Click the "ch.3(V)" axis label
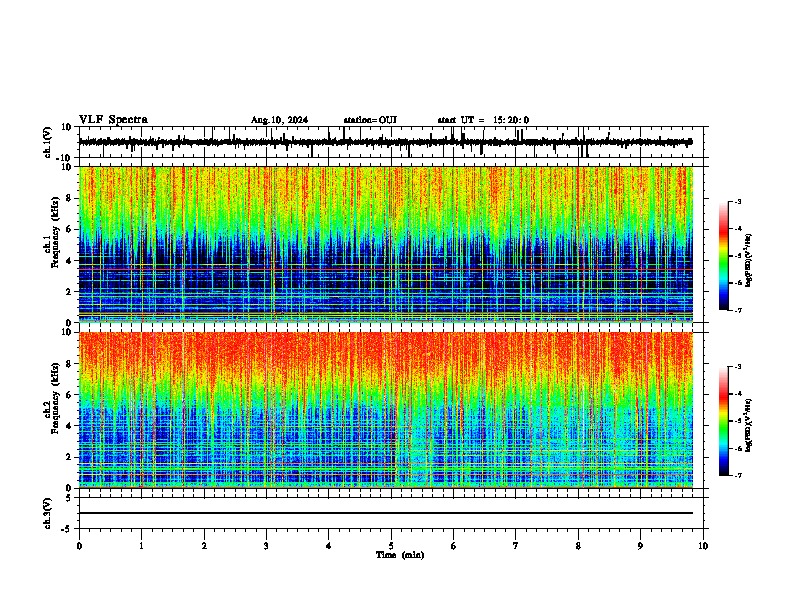This screenshot has width=792, height=612. (x=48, y=514)
